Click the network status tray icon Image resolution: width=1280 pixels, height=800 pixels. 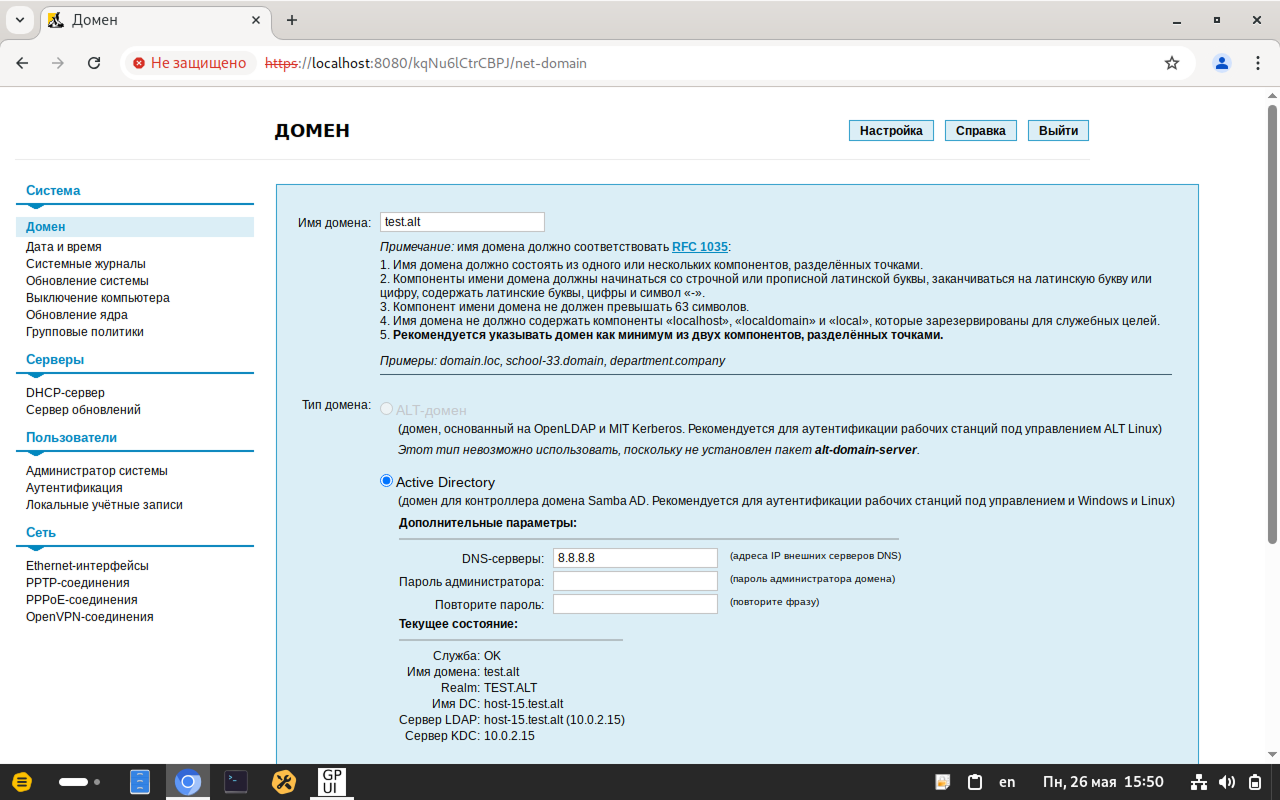[1200, 782]
